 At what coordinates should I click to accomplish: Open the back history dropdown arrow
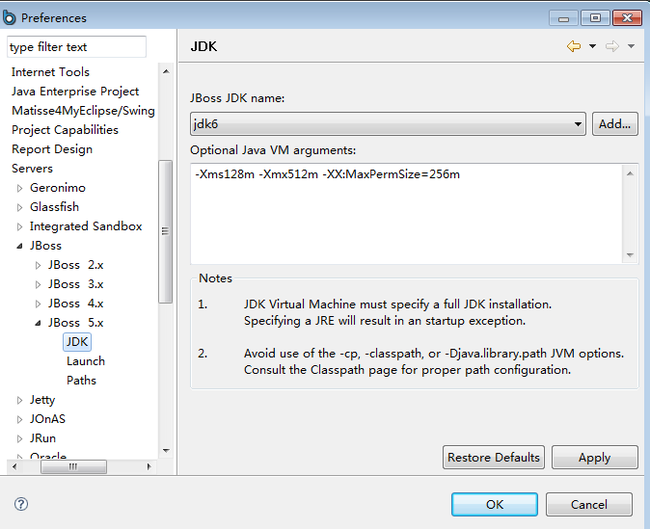593,46
